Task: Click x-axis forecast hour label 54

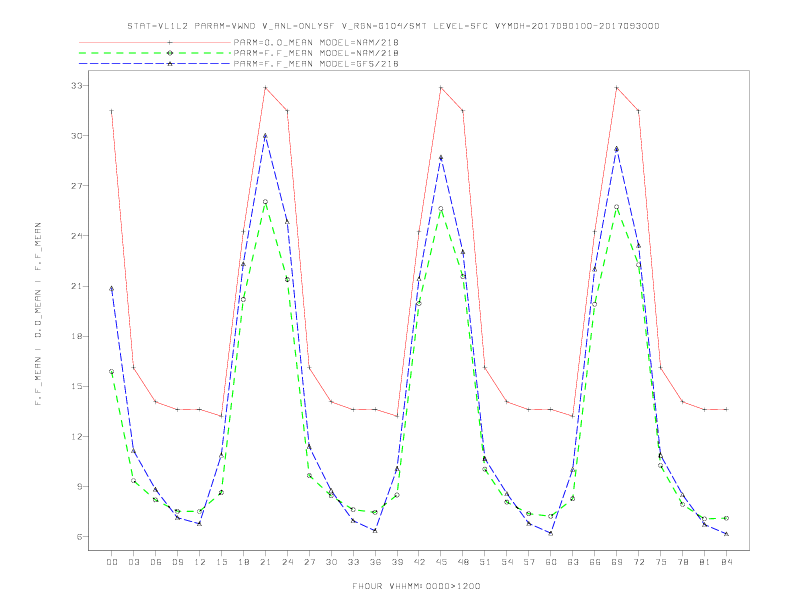Action: [507, 562]
